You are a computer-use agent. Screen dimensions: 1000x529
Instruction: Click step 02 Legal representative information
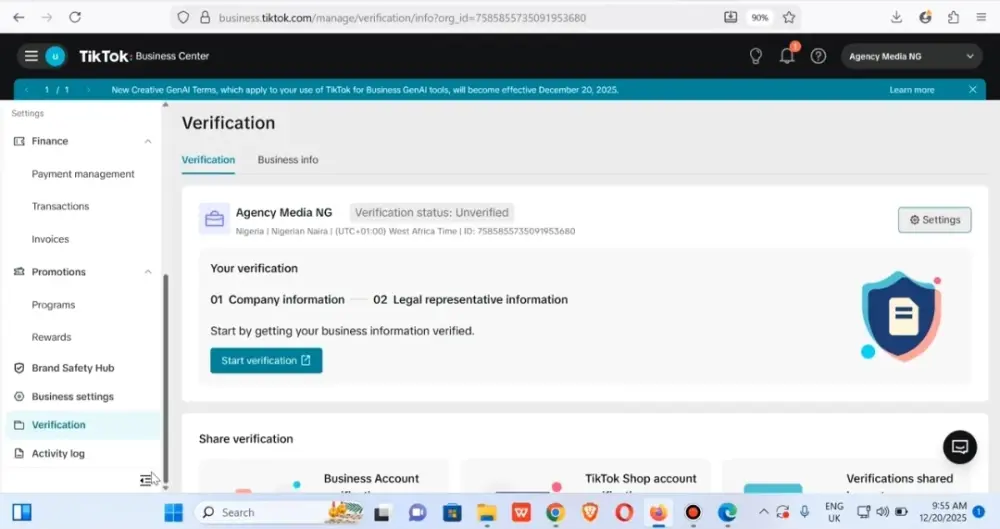470,299
